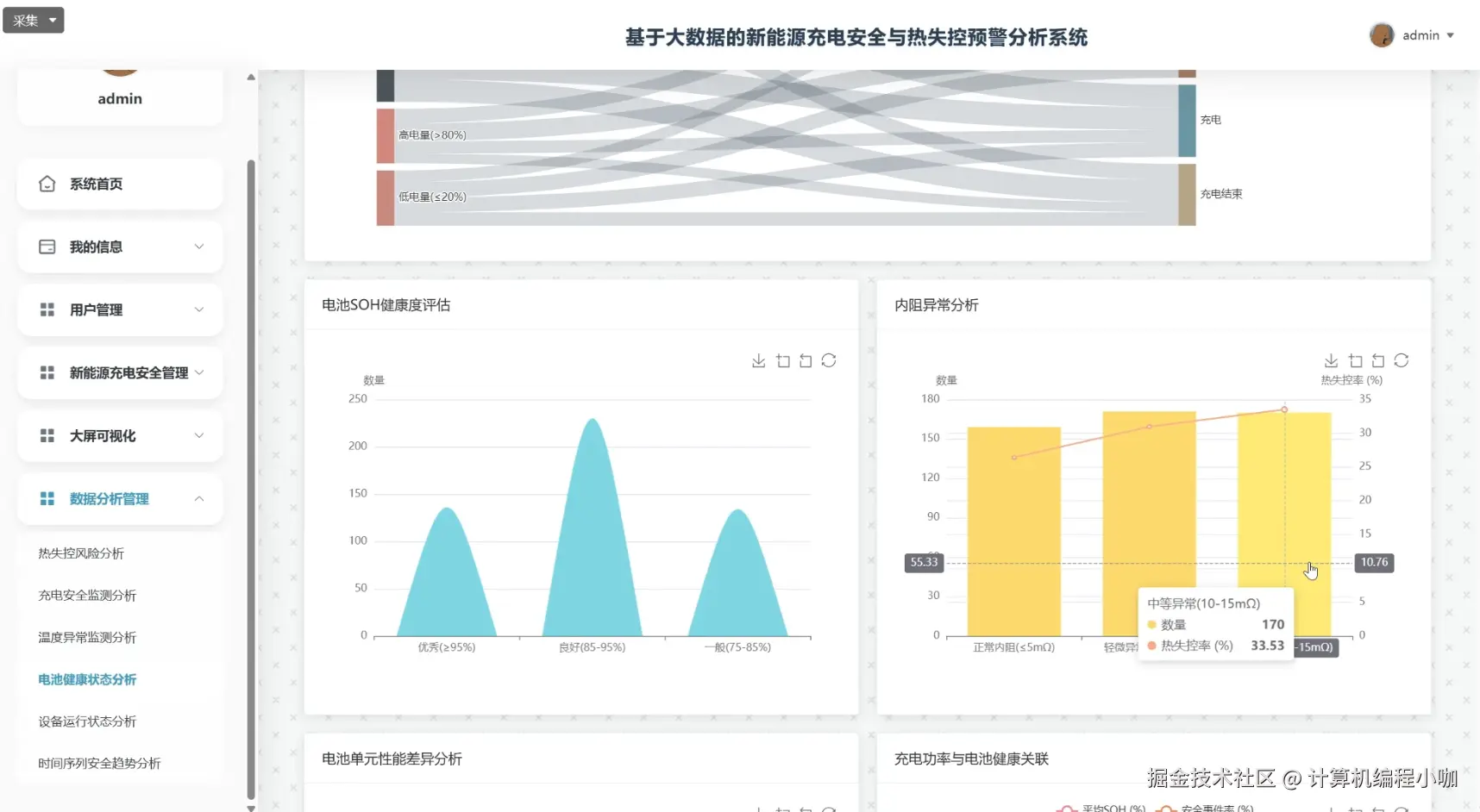This screenshot has height=812, width=1480.
Task: Refresh the 电池SOH健康度评估 chart
Action: (x=829, y=360)
